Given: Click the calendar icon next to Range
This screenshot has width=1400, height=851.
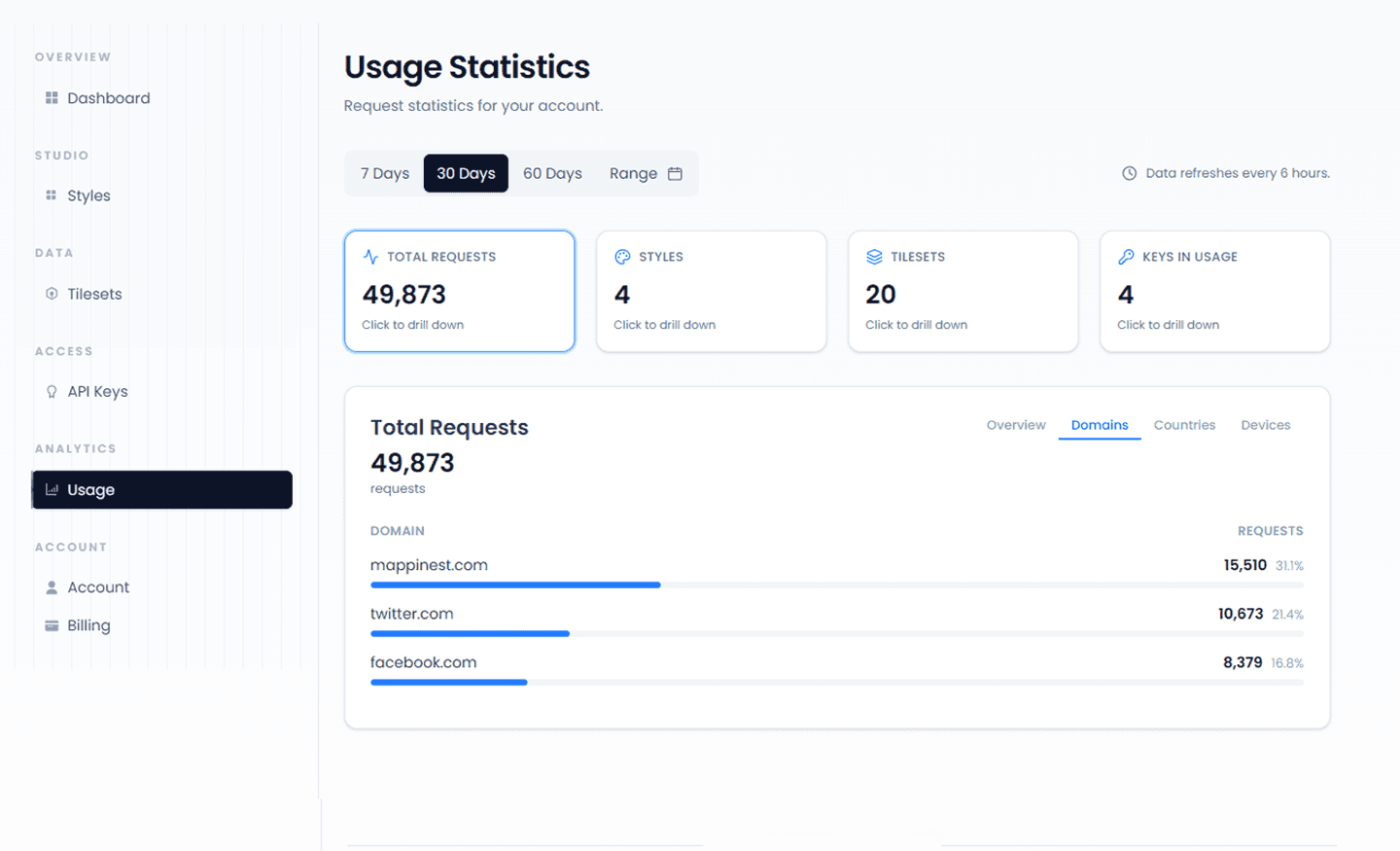Looking at the screenshot, I should 675,173.
